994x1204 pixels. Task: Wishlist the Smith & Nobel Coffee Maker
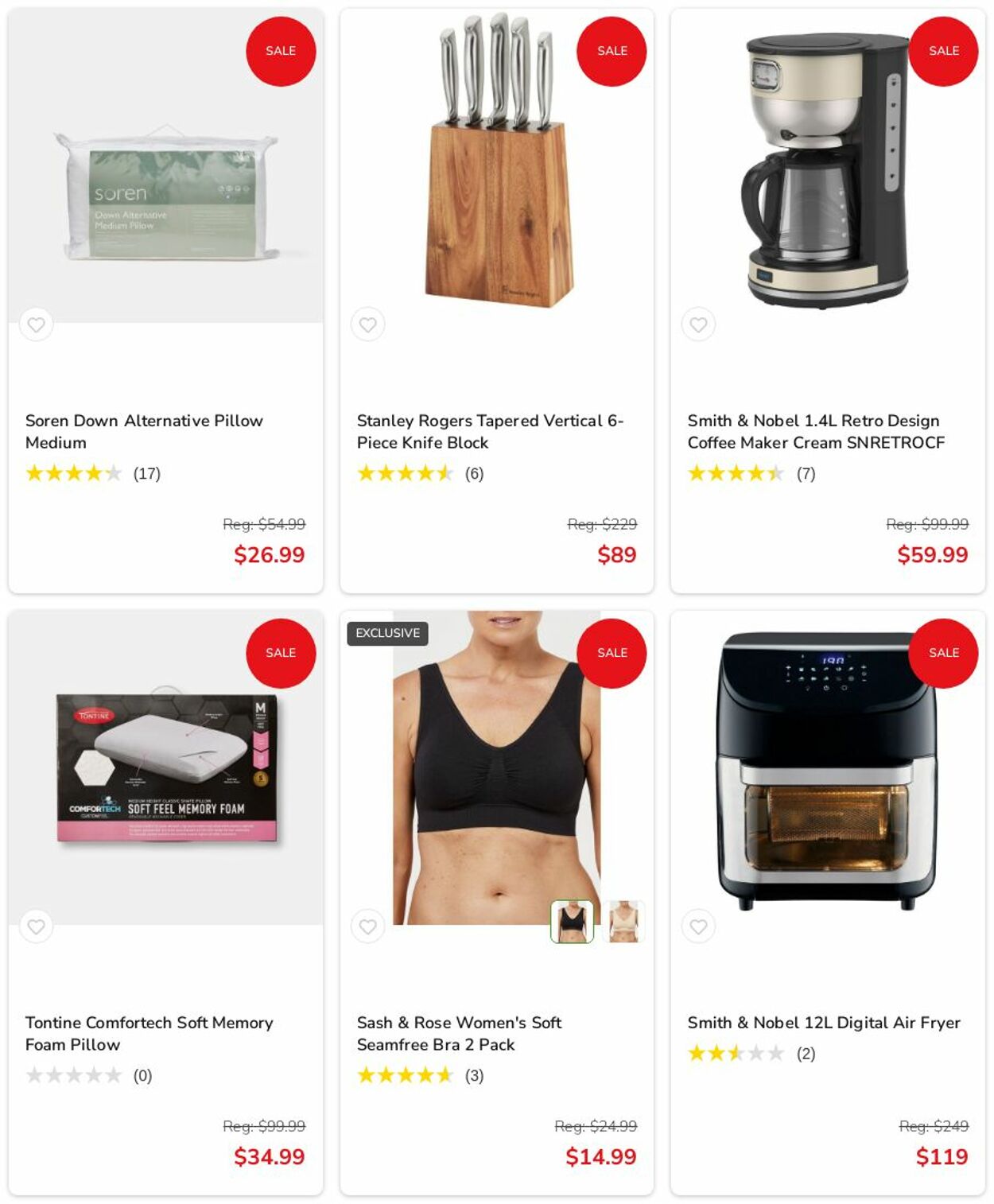(x=698, y=324)
